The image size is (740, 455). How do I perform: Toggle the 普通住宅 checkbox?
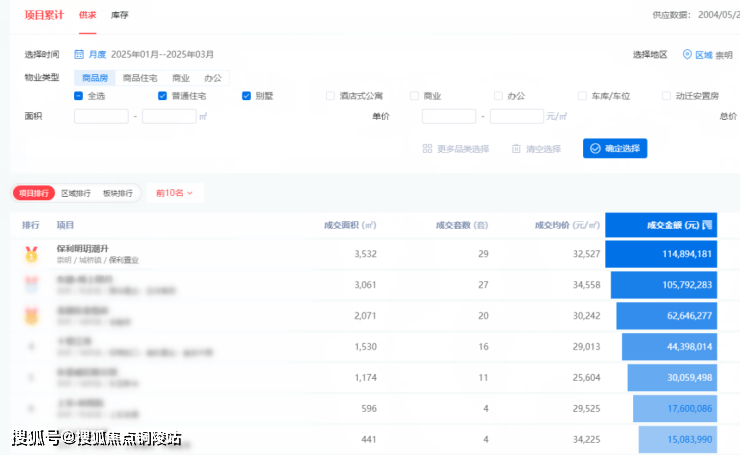pos(163,96)
